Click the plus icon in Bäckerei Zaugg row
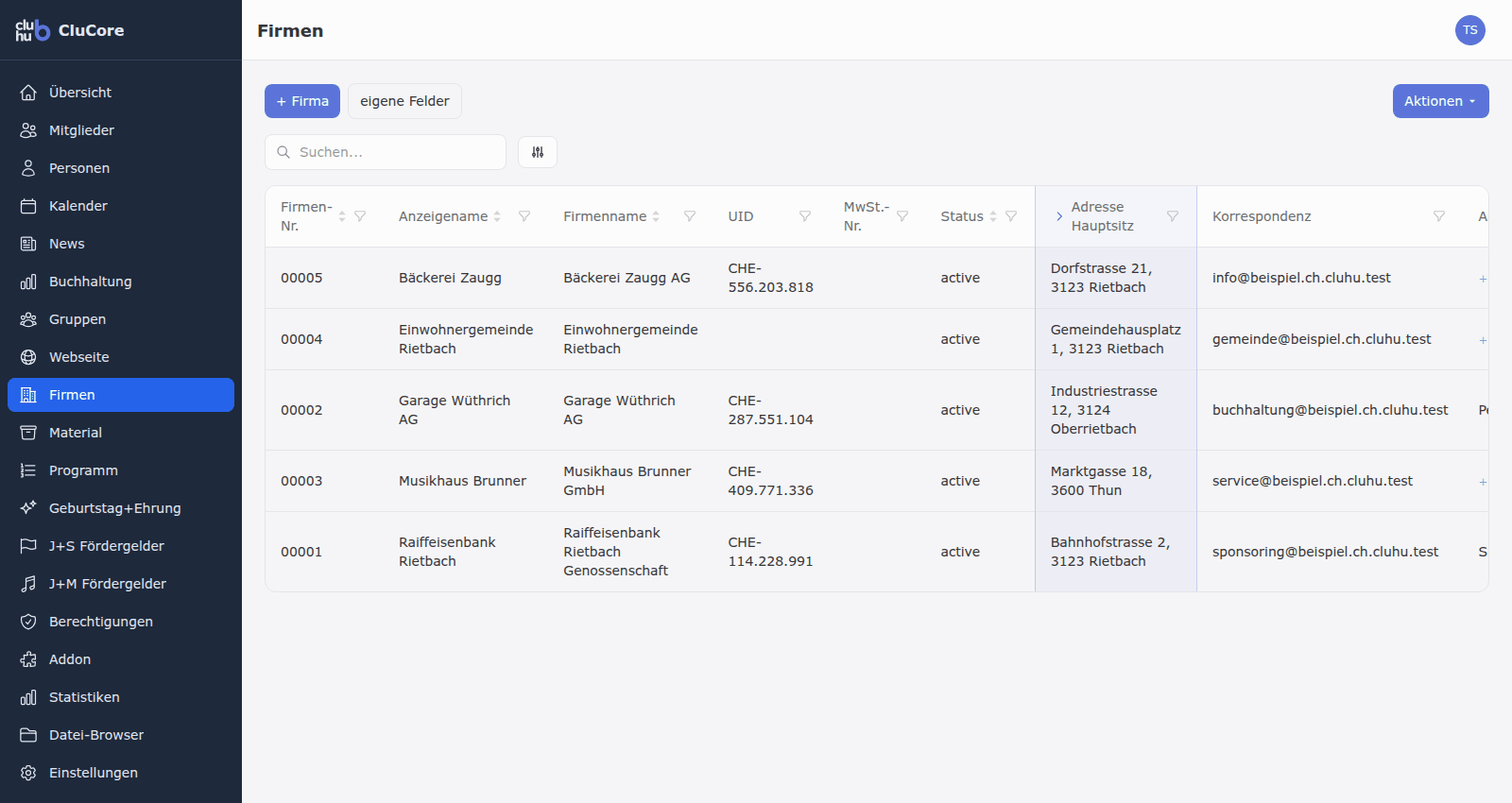This screenshot has width=1512, height=803. click(x=1483, y=279)
